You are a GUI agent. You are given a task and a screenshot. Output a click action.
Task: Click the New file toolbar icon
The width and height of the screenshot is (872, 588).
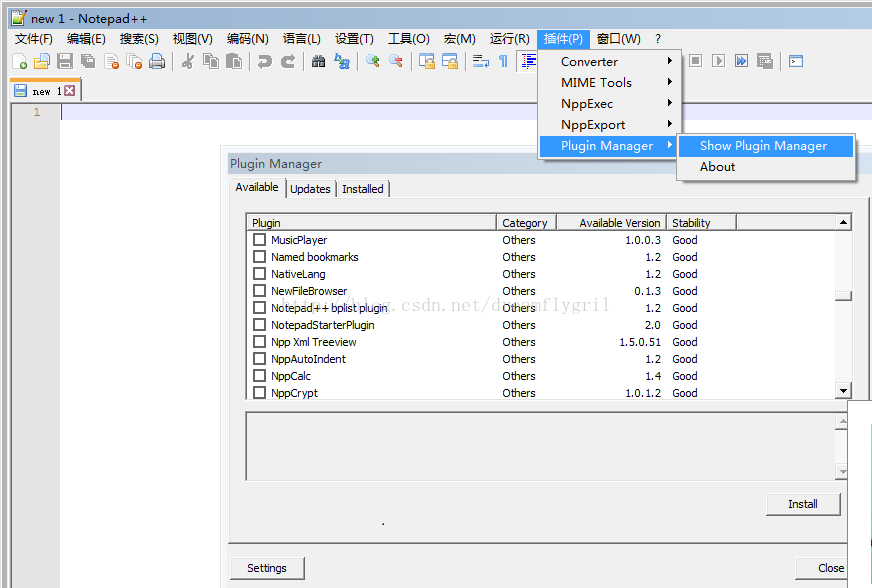pyautogui.click(x=19, y=61)
